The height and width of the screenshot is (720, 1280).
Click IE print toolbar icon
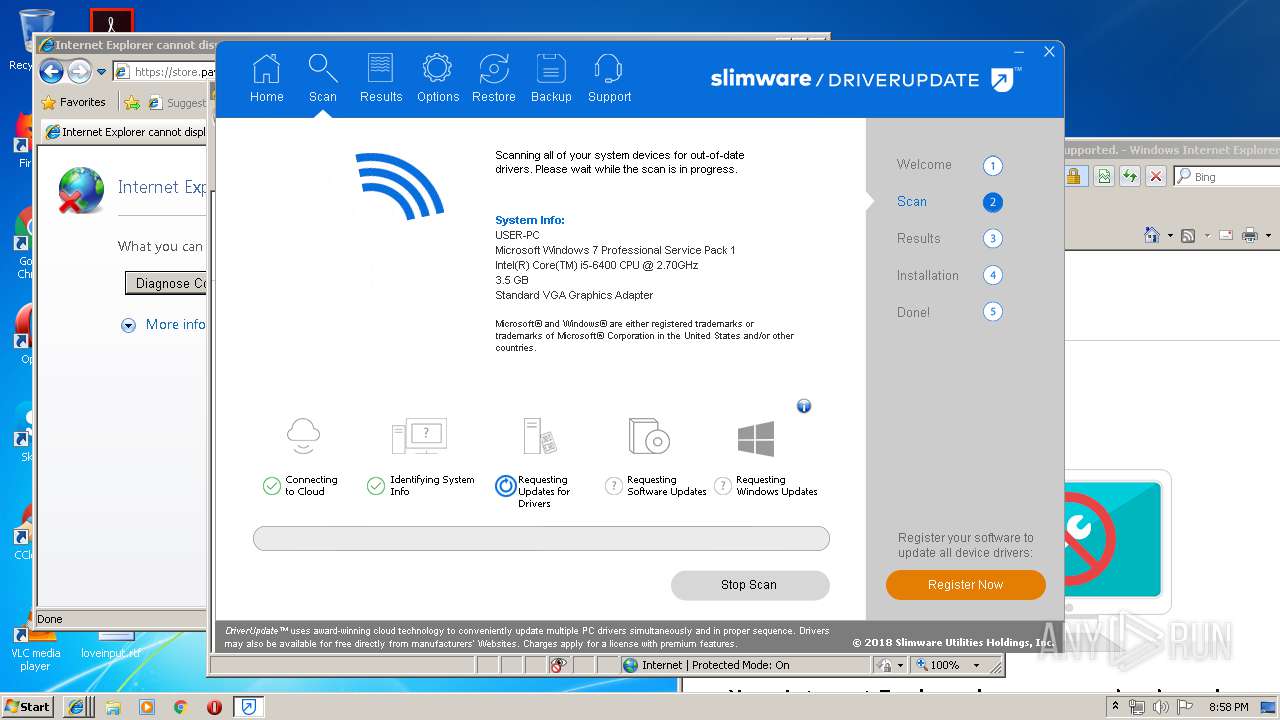point(1250,235)
